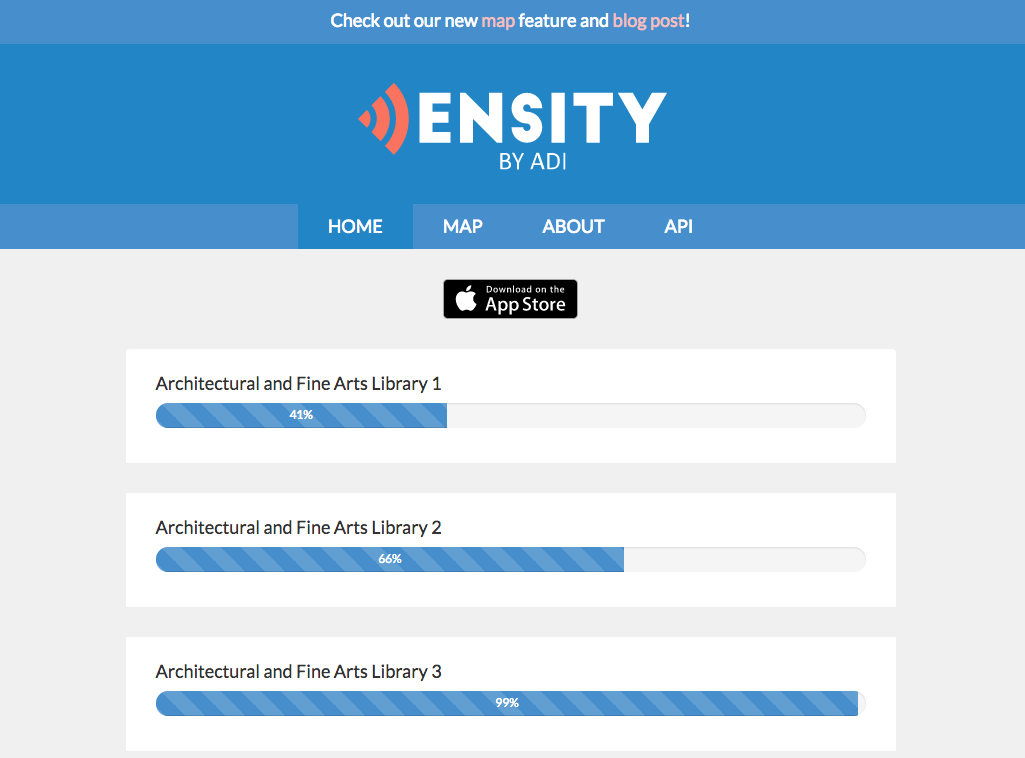
Task: Click the 41% progress bar
Action: click(x=511, y=416)
